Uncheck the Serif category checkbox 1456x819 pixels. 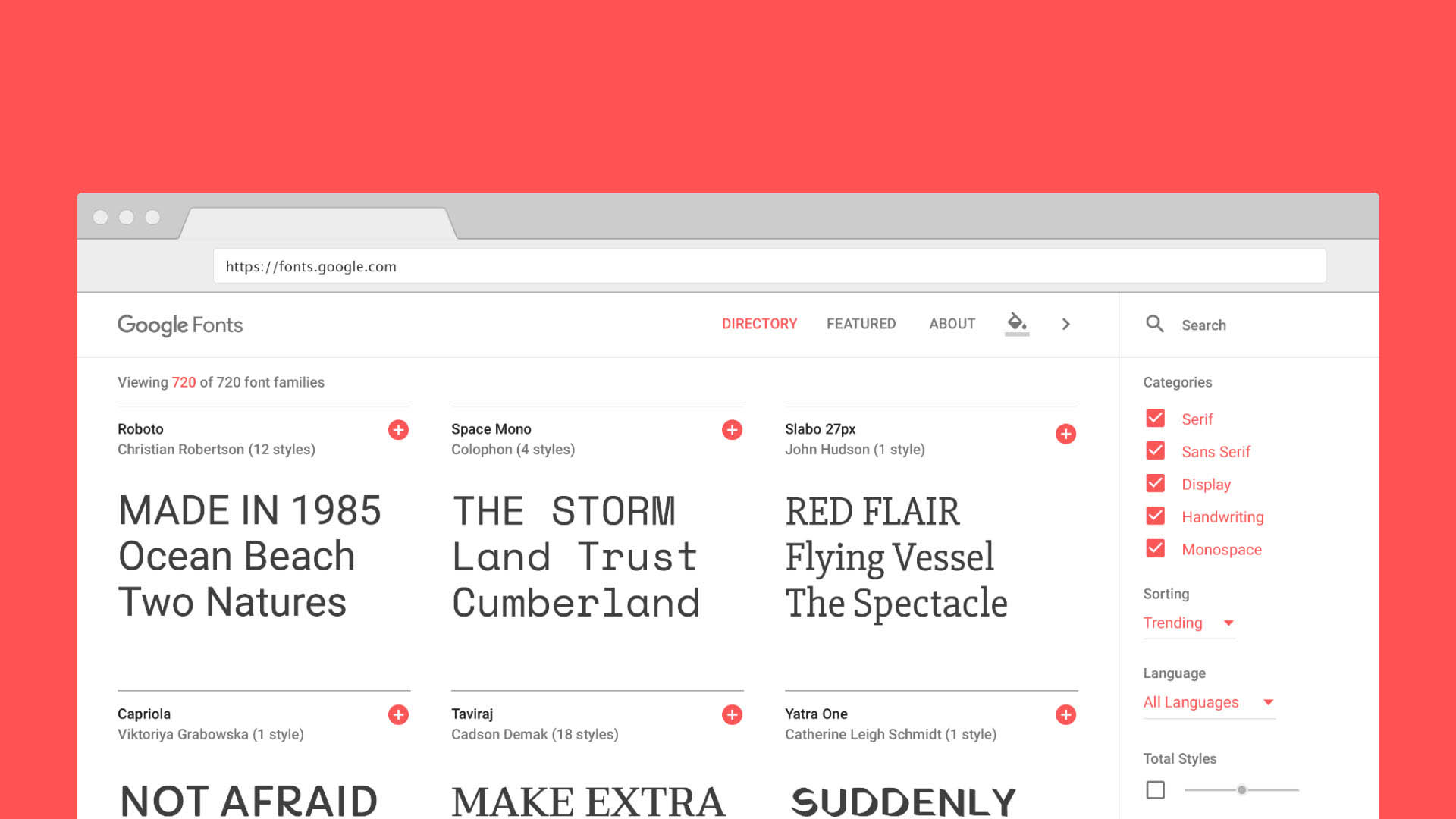point(1155,418)
